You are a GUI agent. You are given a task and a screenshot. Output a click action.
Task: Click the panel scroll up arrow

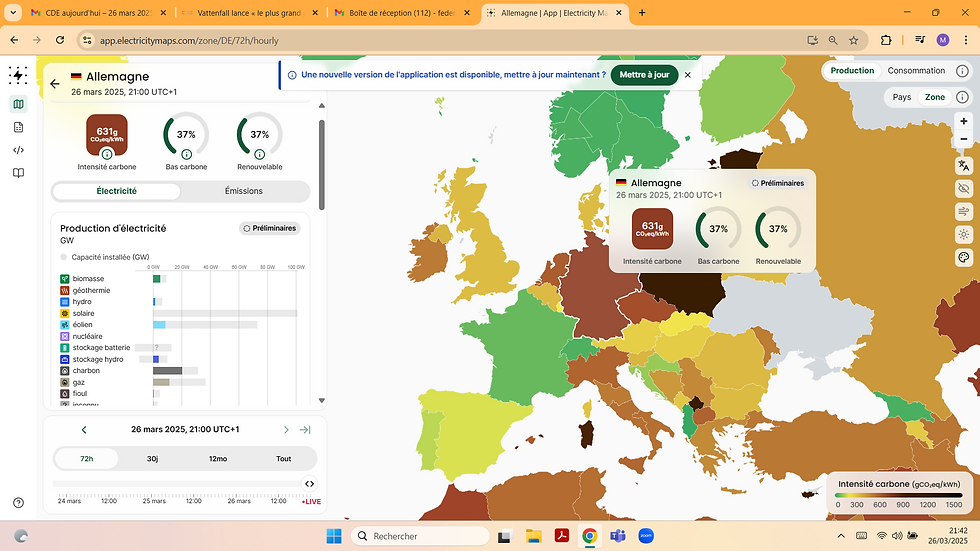(322, 106)
